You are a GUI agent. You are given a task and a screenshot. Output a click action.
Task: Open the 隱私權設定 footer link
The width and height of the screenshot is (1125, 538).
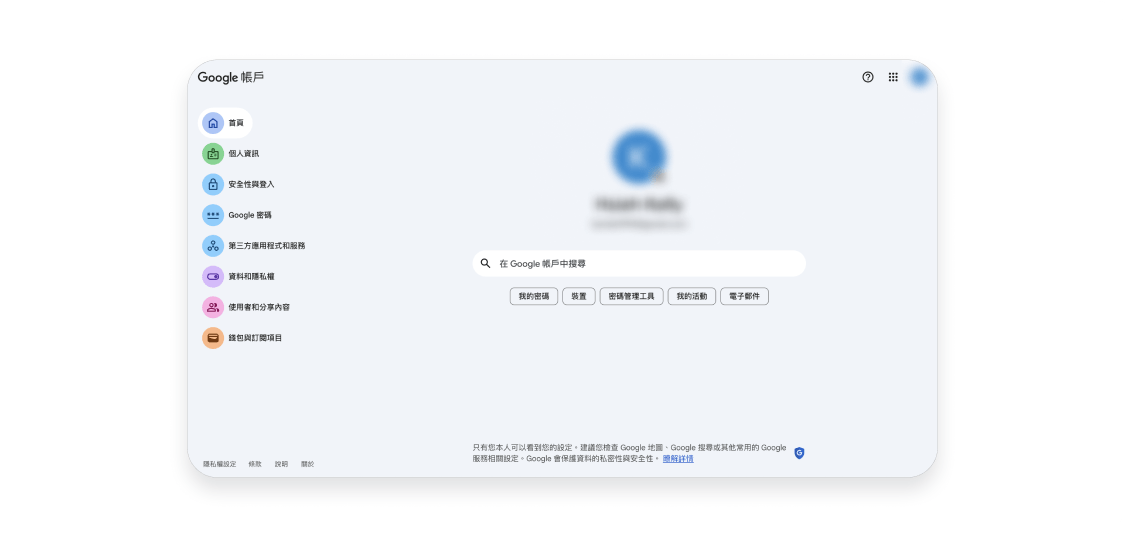pos(220,464)
